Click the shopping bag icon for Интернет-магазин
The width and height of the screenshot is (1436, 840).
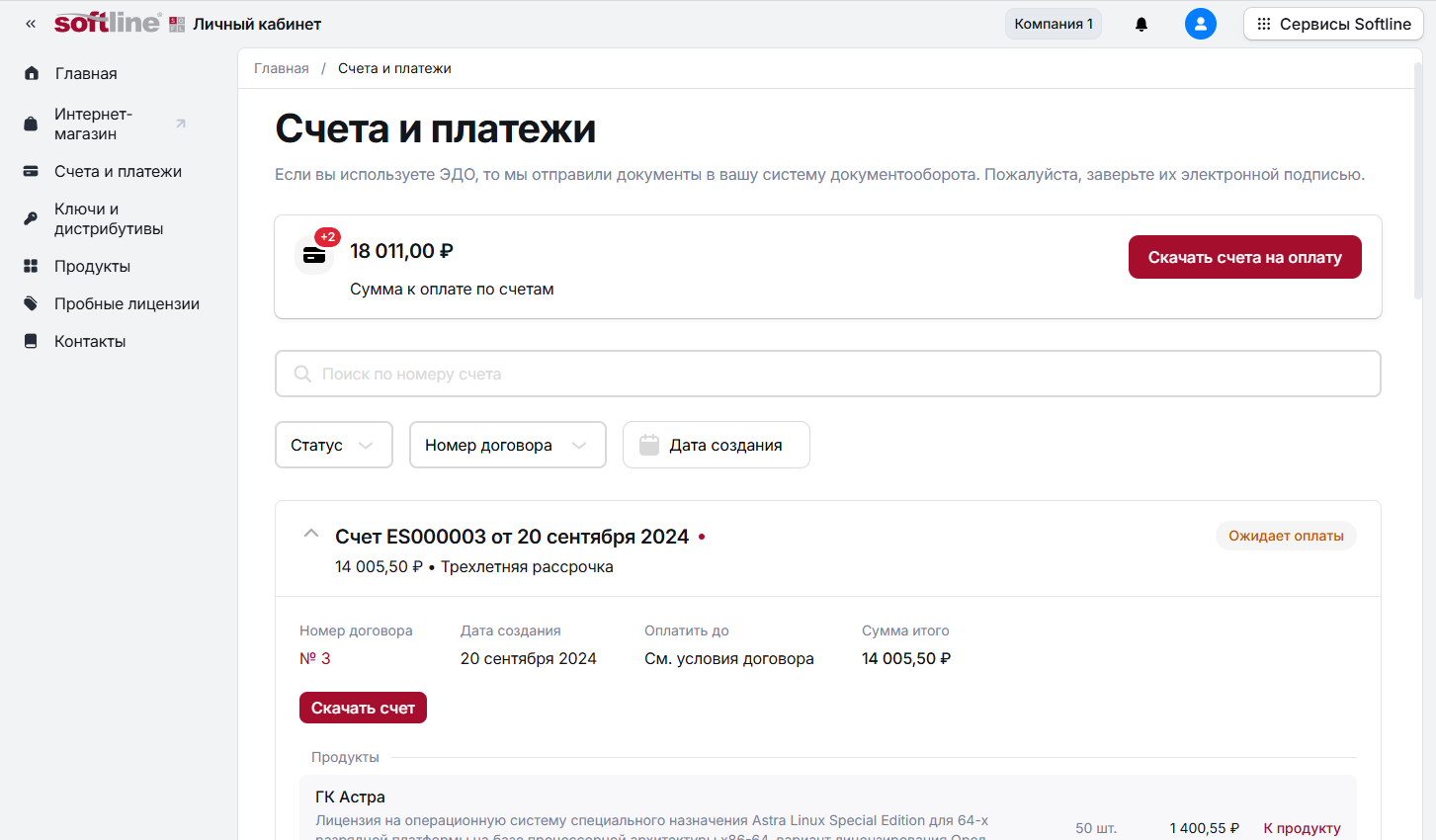32,124
